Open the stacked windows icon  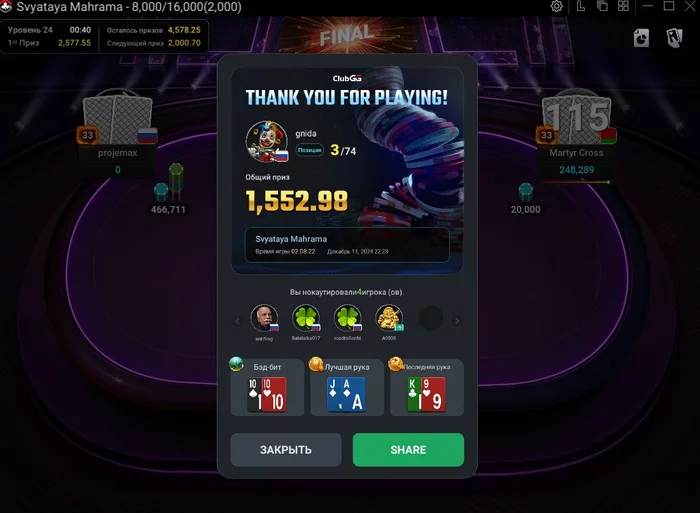(602, 6)
